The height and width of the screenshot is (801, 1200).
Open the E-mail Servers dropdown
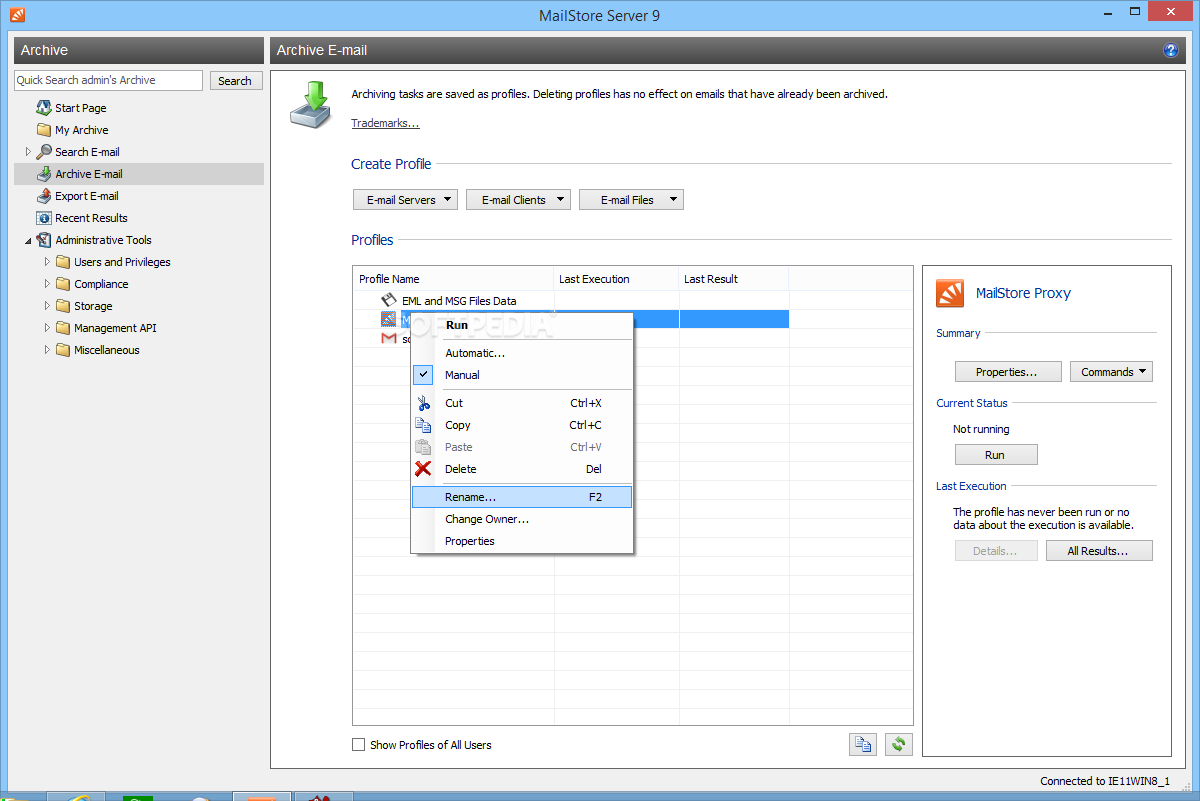point(405,200)
